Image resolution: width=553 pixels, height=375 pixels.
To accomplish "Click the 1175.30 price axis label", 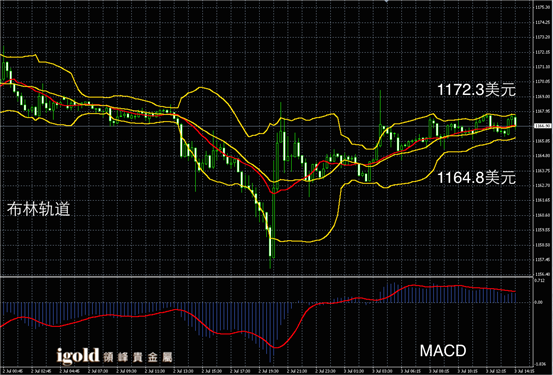I will coord(542,7).
